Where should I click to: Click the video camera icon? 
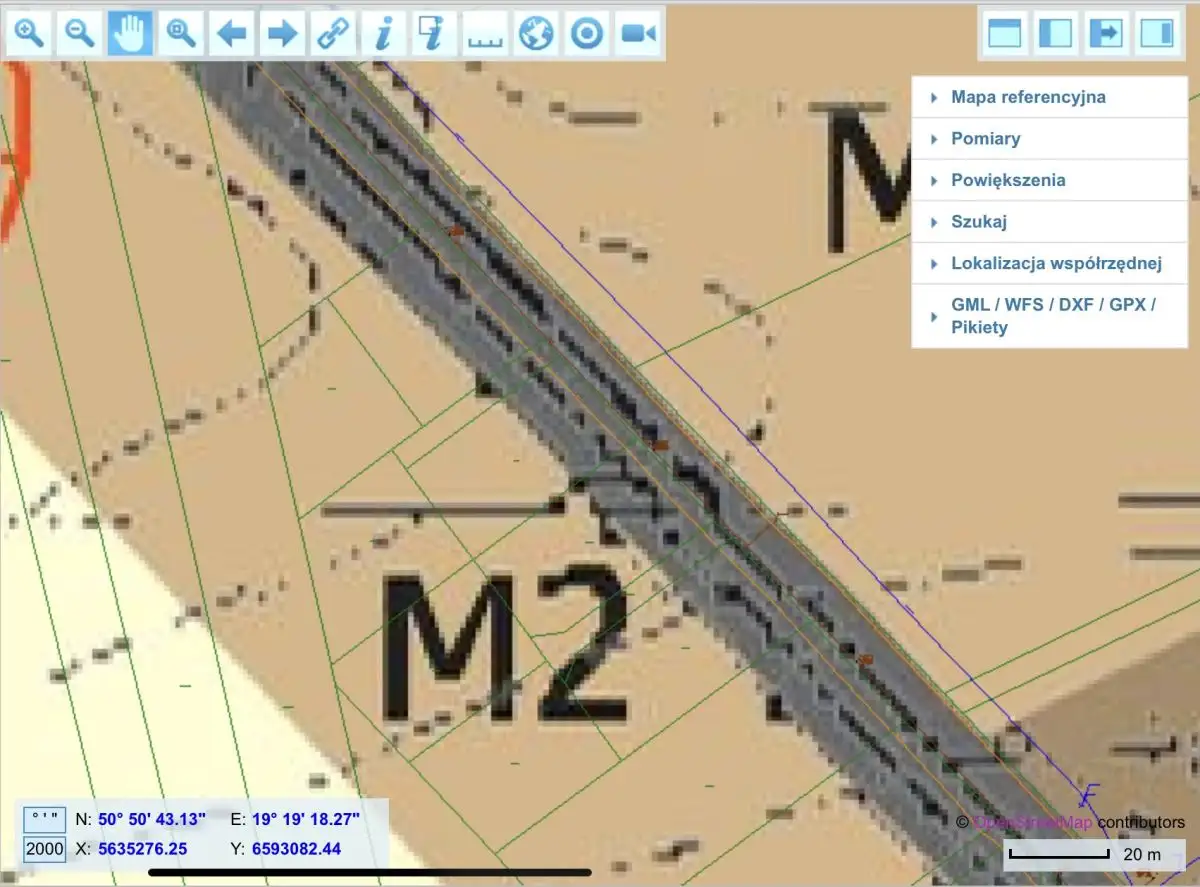tap(637, 34)
